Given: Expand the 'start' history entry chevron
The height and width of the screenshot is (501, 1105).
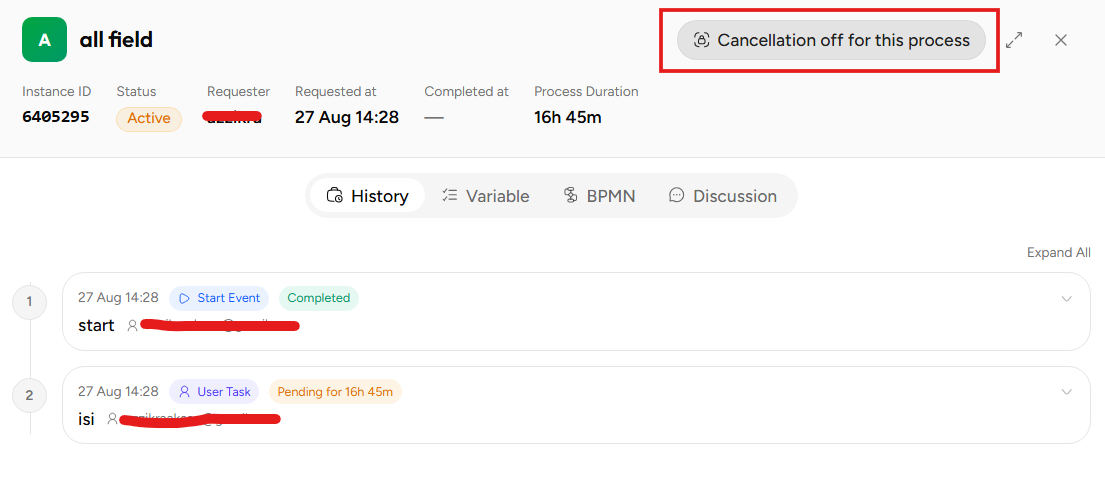Looking at the screenshot, I should pos(1066,299).
